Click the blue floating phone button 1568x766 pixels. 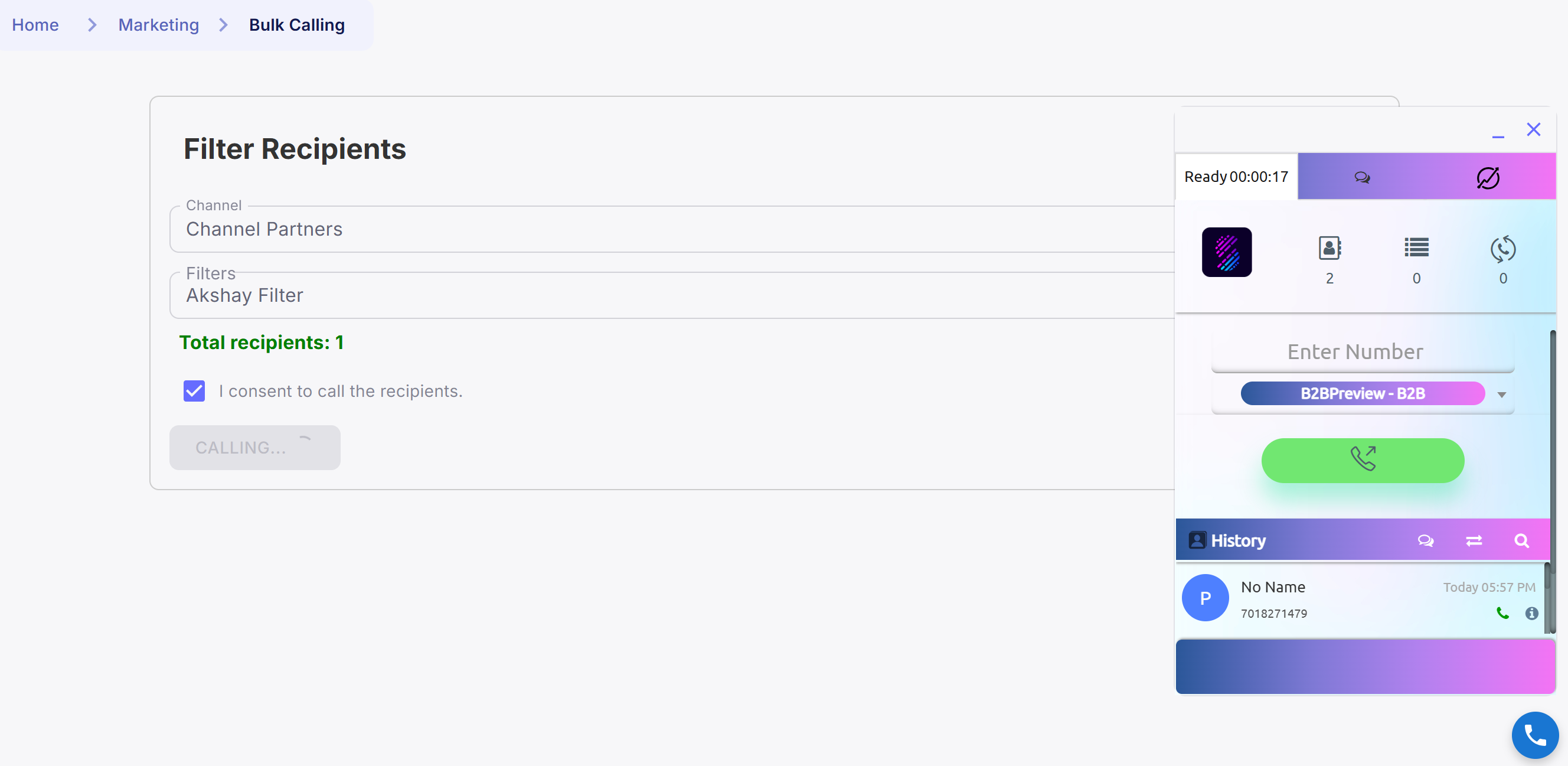[x=1534, y=735]
